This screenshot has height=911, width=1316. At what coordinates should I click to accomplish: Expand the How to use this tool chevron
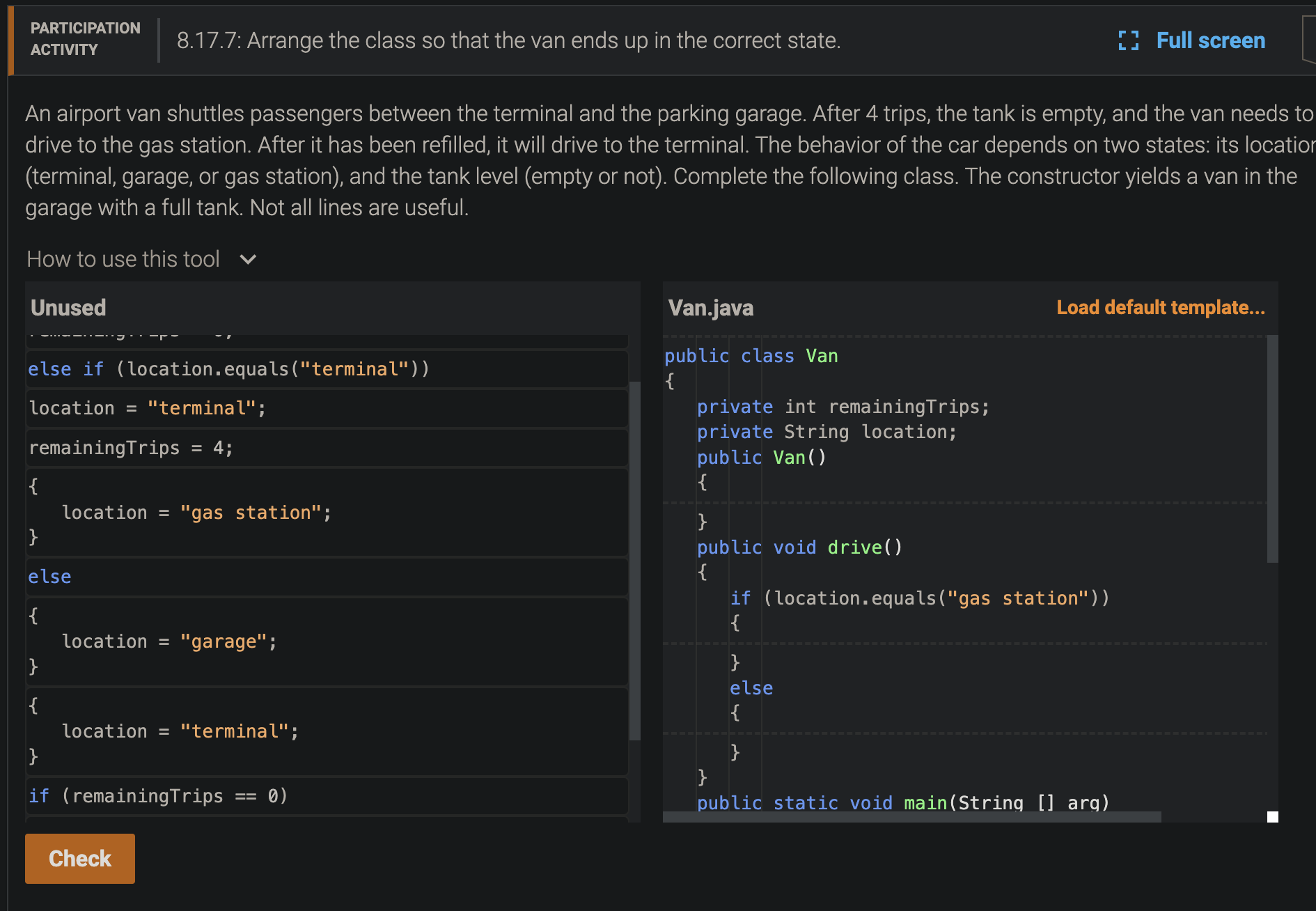(x=248, y=260)
